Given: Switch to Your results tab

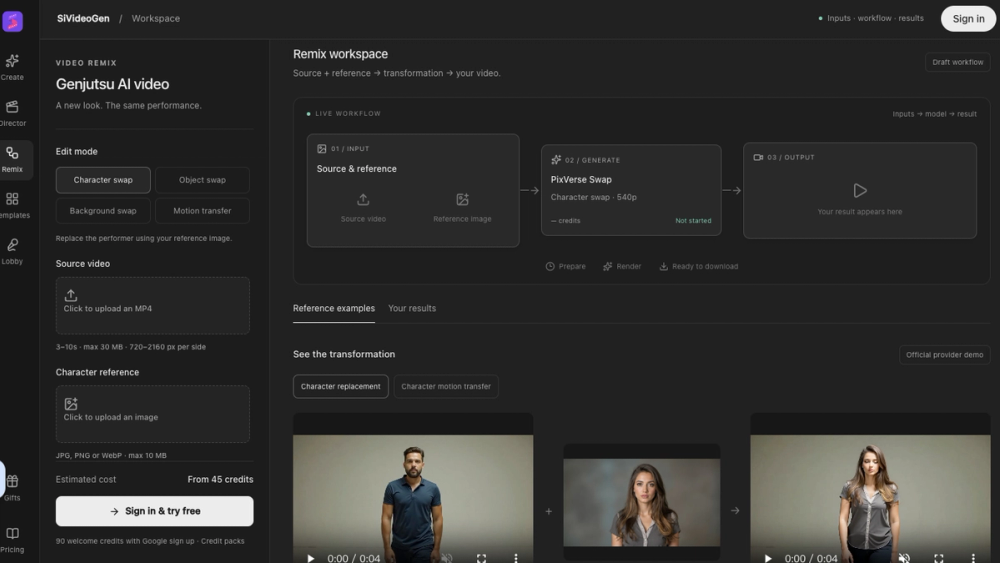Looking at the screenshot, I should point(412,308).
